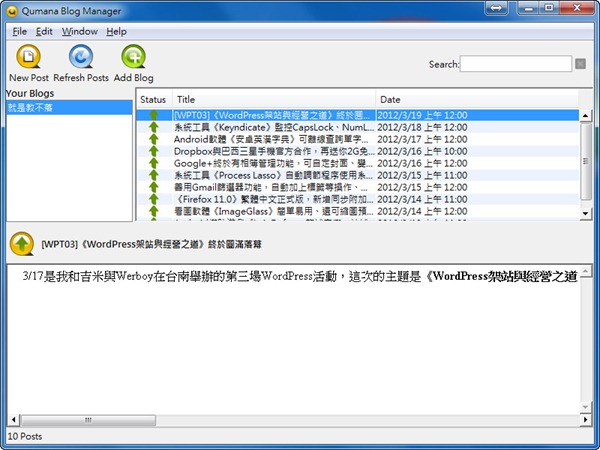Sort posts by the Title column header
Viewport: 600px width, 450px height.
pyautogui.click(x=274, y=99)
